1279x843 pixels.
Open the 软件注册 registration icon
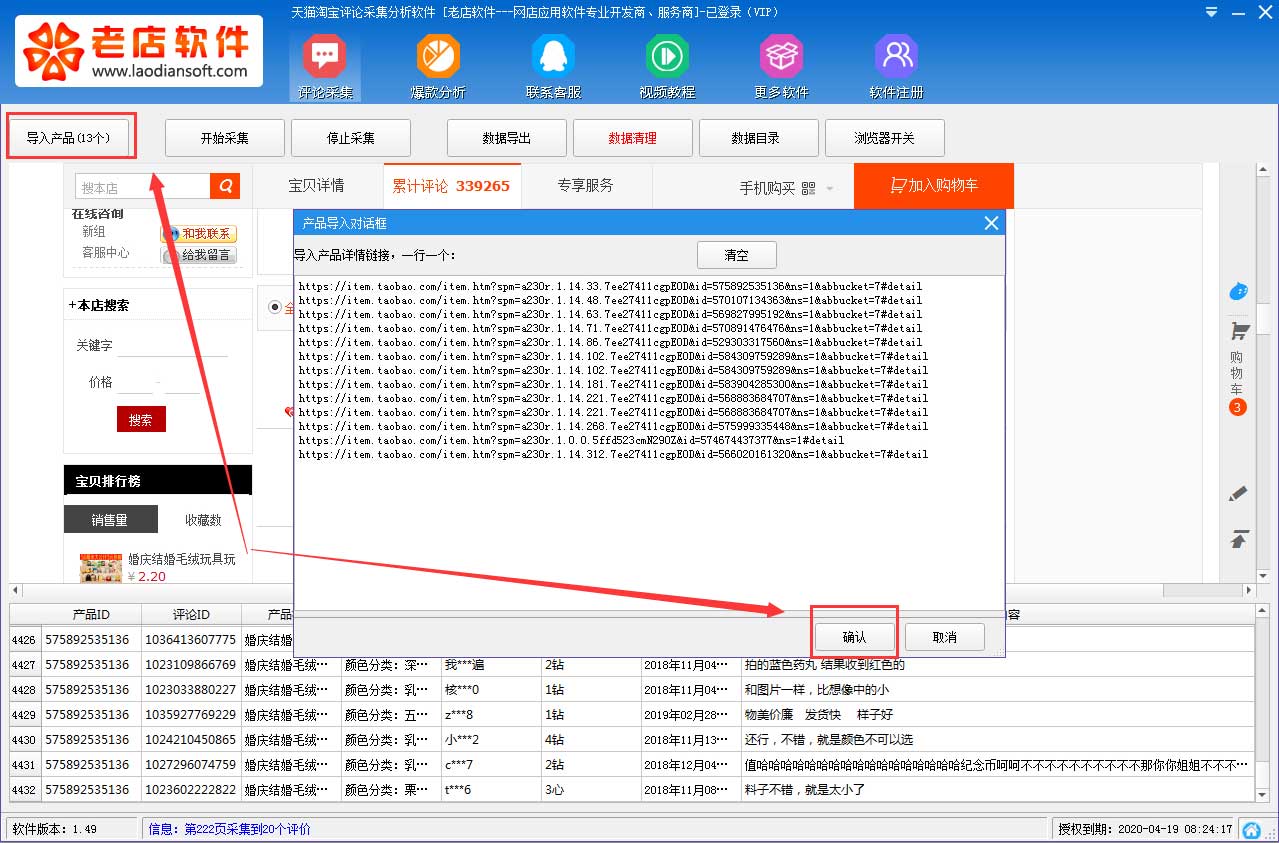(896, 66)
